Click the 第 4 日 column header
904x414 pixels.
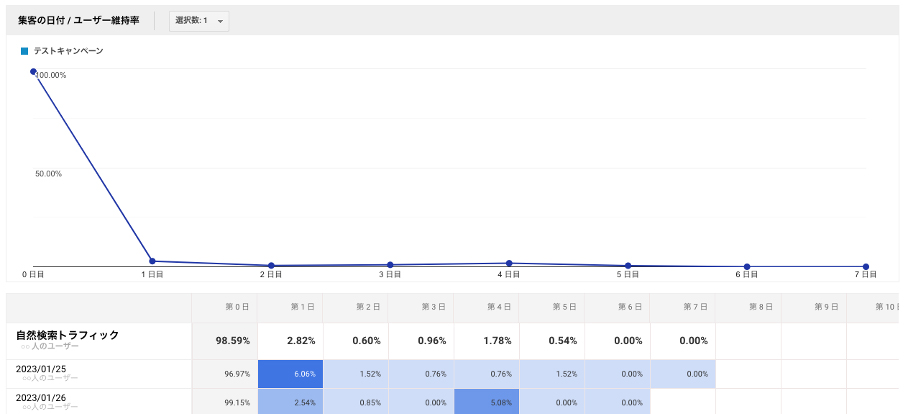click(x=500, y=307)
